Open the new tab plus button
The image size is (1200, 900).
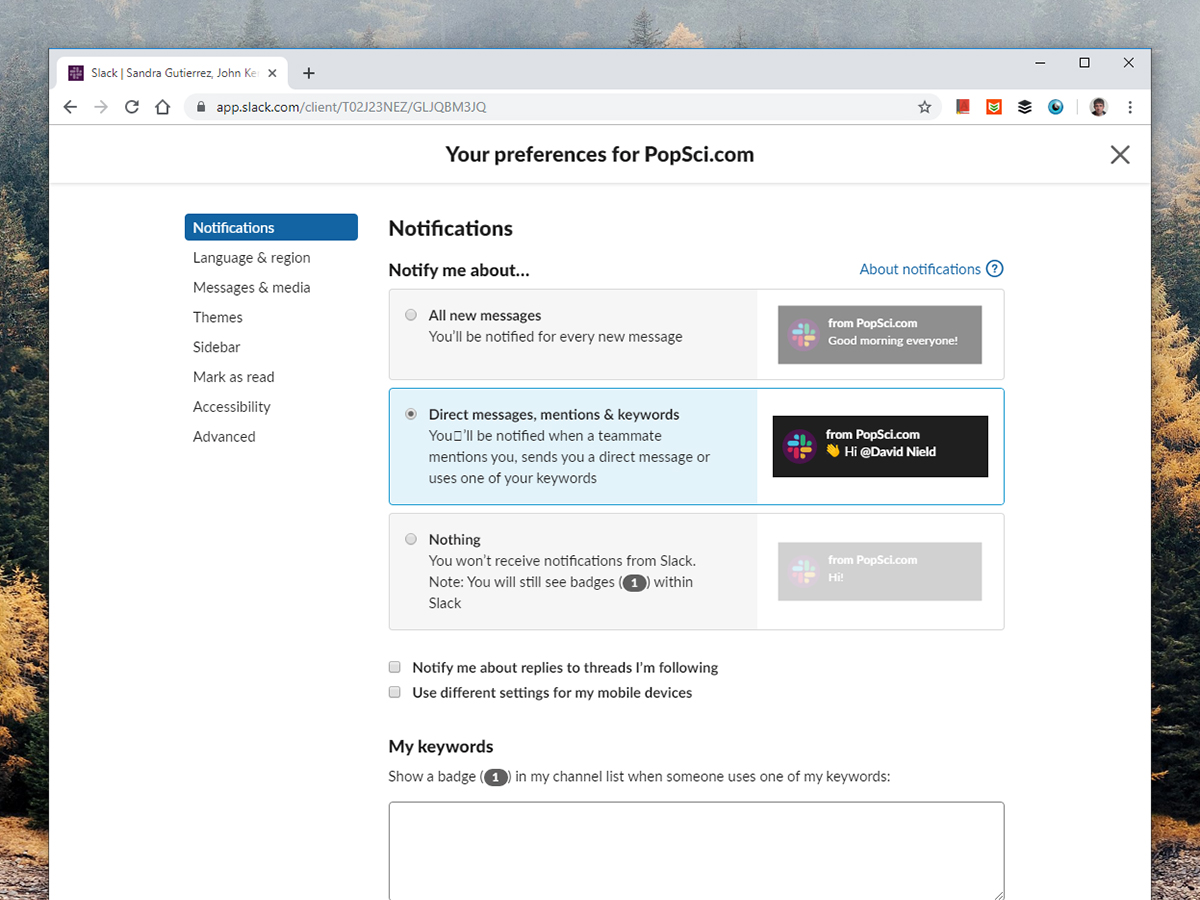(308, 73)
